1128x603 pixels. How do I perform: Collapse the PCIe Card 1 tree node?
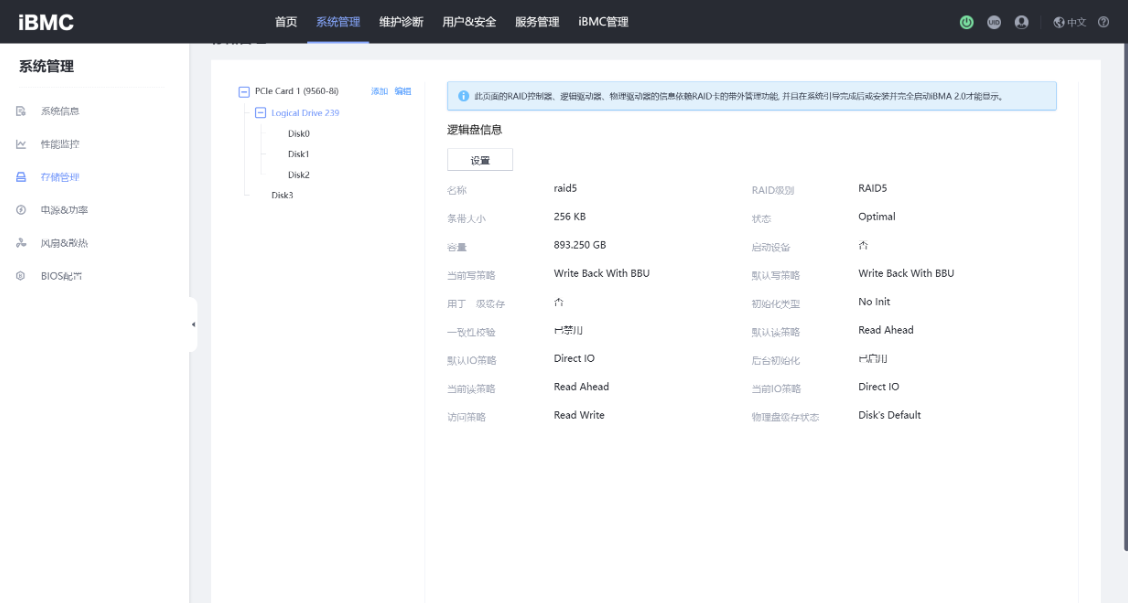(244, 91)
